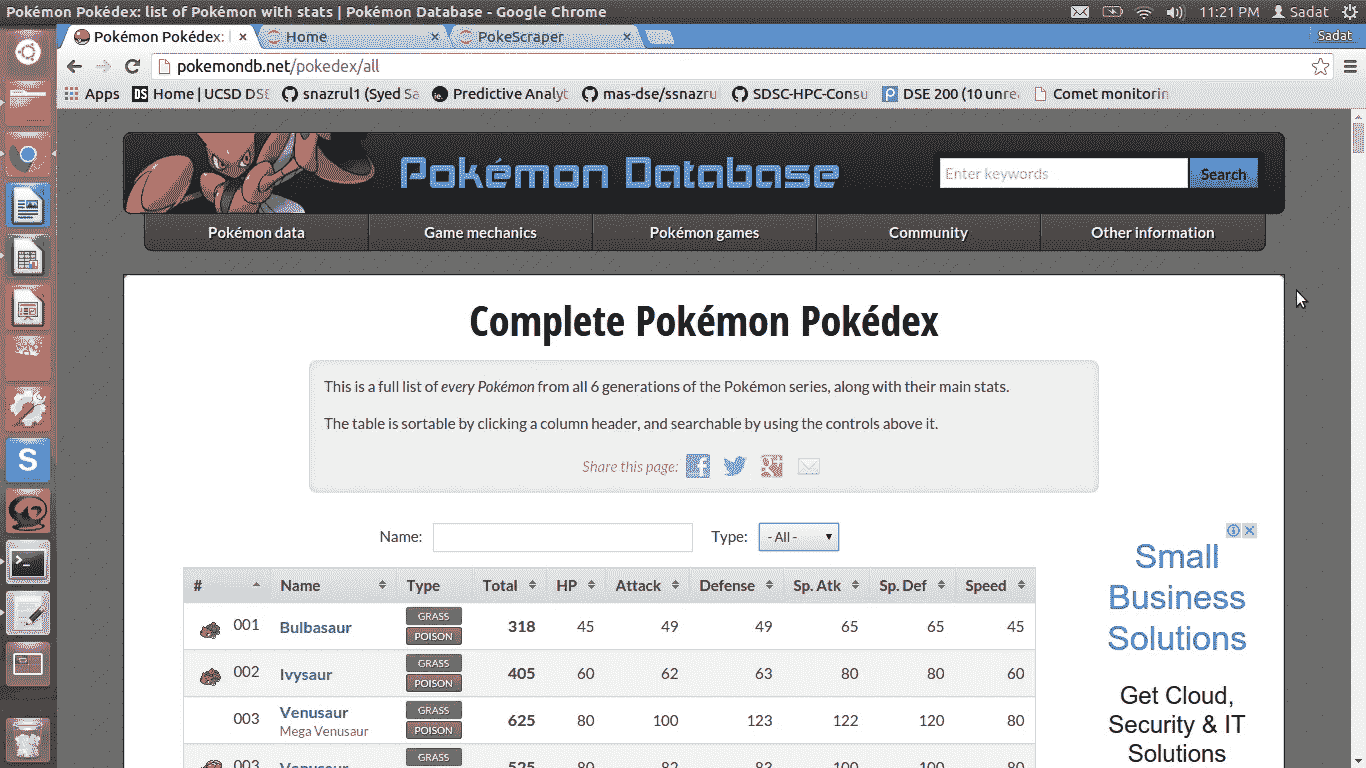Viewport: 1366px width, 768px height.
Task: Open a new browser tab
Action: point(659,37)
